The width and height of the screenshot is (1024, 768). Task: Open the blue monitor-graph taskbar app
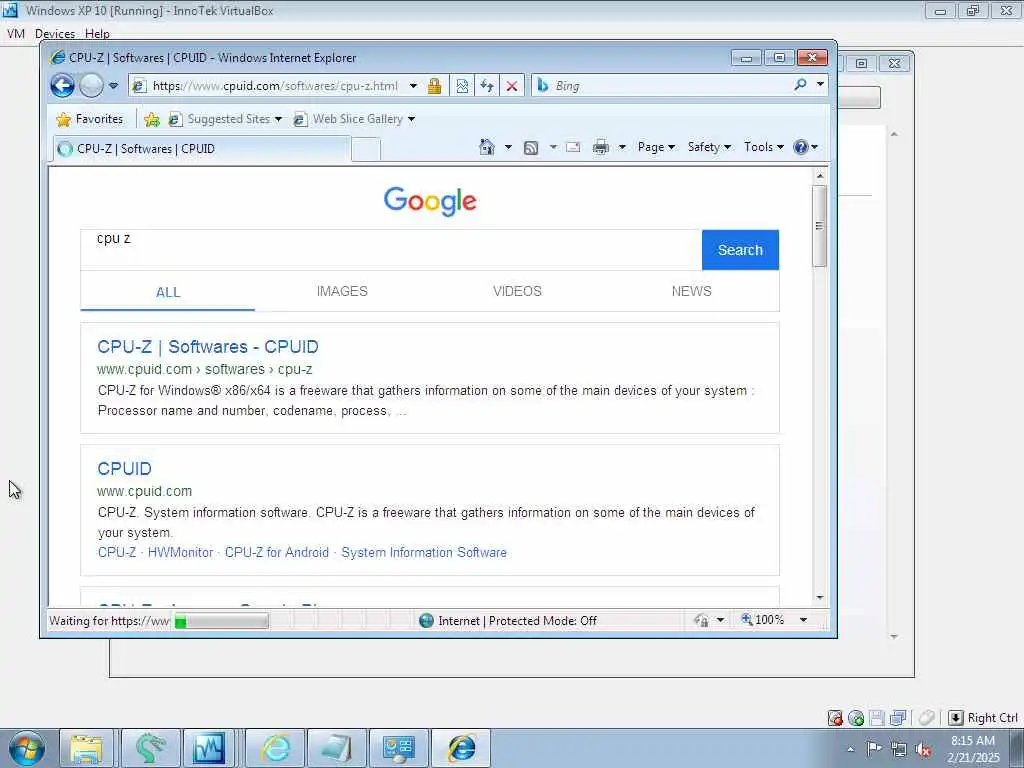point(208,748)
